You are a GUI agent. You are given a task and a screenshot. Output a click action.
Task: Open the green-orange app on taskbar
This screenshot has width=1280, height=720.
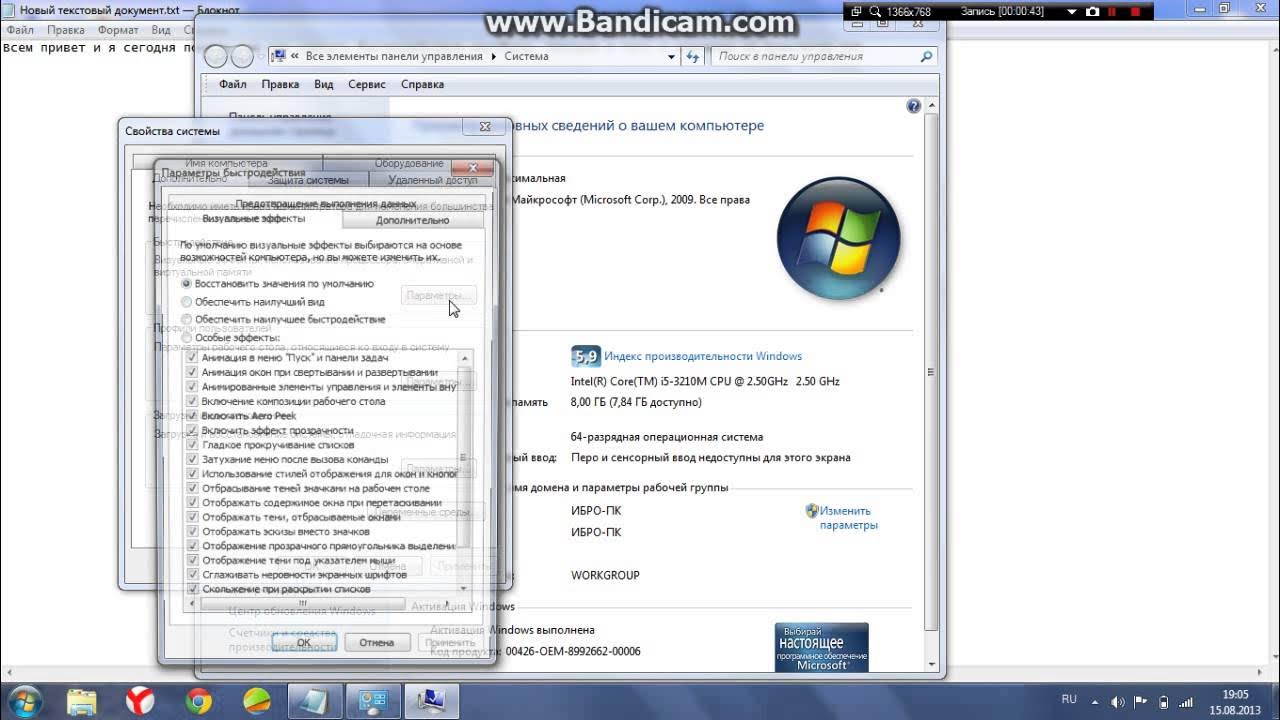pos(257,701)
